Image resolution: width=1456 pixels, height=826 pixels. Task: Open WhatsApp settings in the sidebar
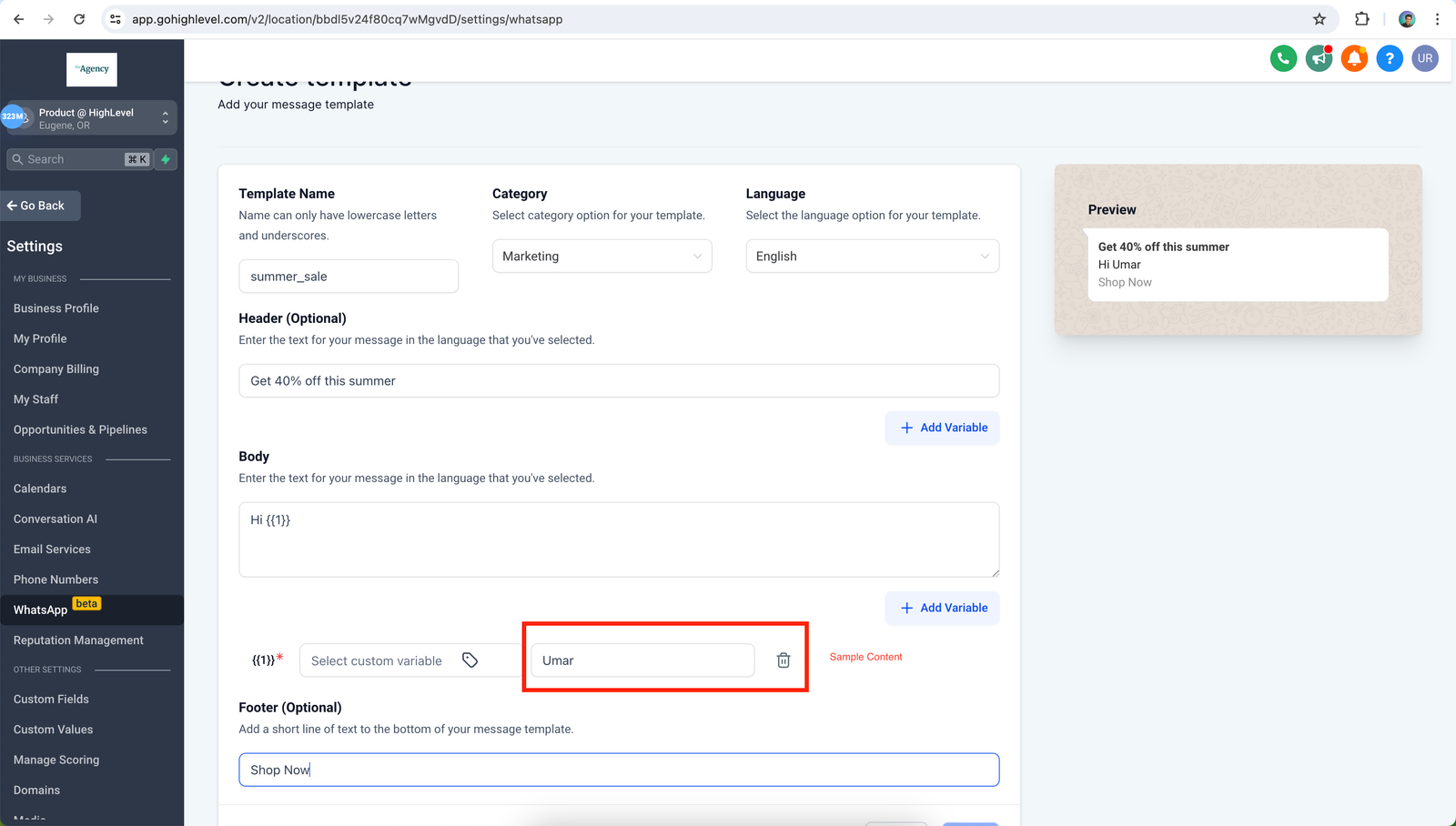[41, 609]
